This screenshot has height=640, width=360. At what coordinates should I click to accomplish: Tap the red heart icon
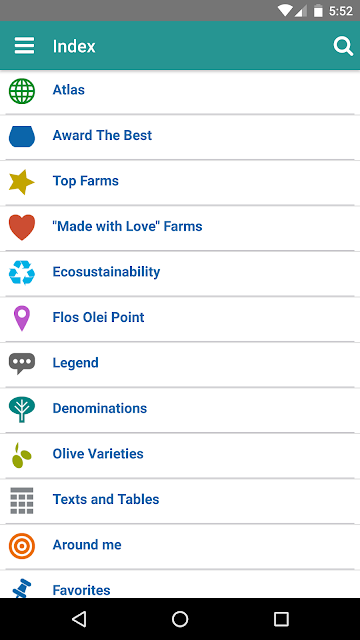[x=22, y=227]
